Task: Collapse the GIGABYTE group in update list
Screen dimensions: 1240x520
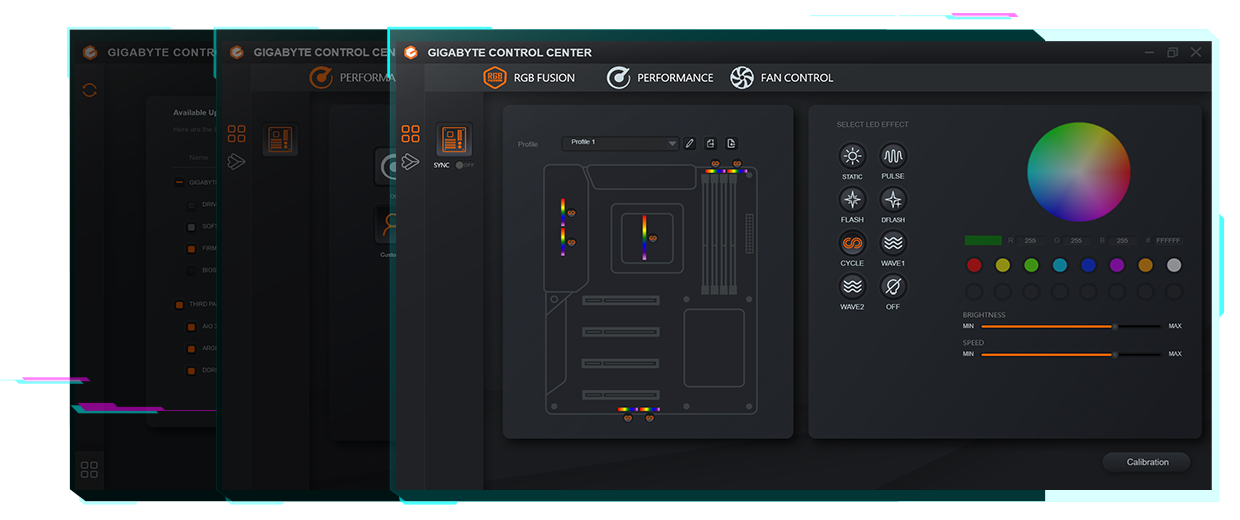Action: [180, 182]
